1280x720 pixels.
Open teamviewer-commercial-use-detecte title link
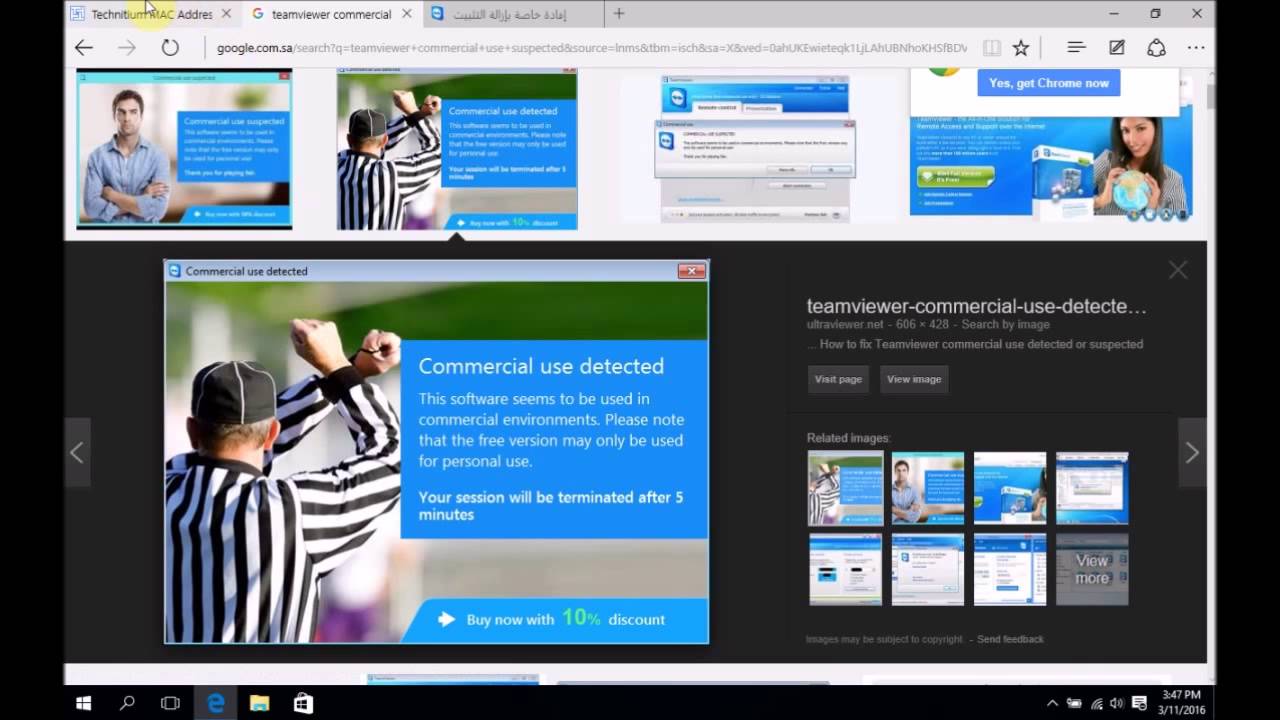point(976,307)
